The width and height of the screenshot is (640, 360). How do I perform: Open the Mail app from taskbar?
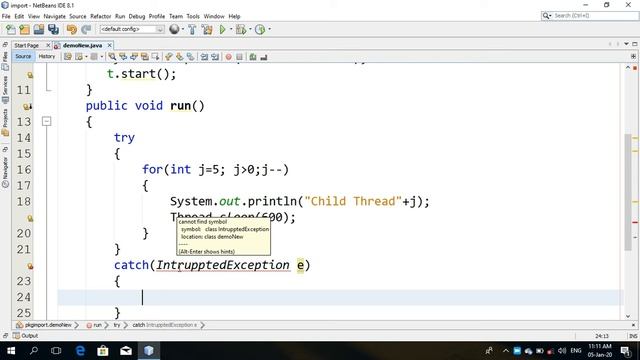pos(126,351)
